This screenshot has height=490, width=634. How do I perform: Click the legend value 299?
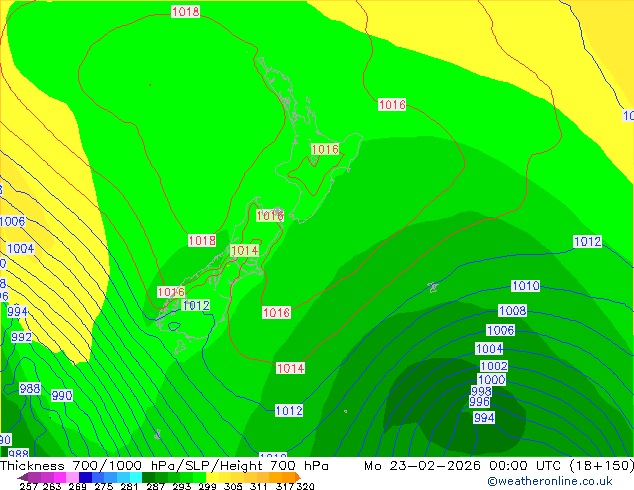(x=207, y=486)
